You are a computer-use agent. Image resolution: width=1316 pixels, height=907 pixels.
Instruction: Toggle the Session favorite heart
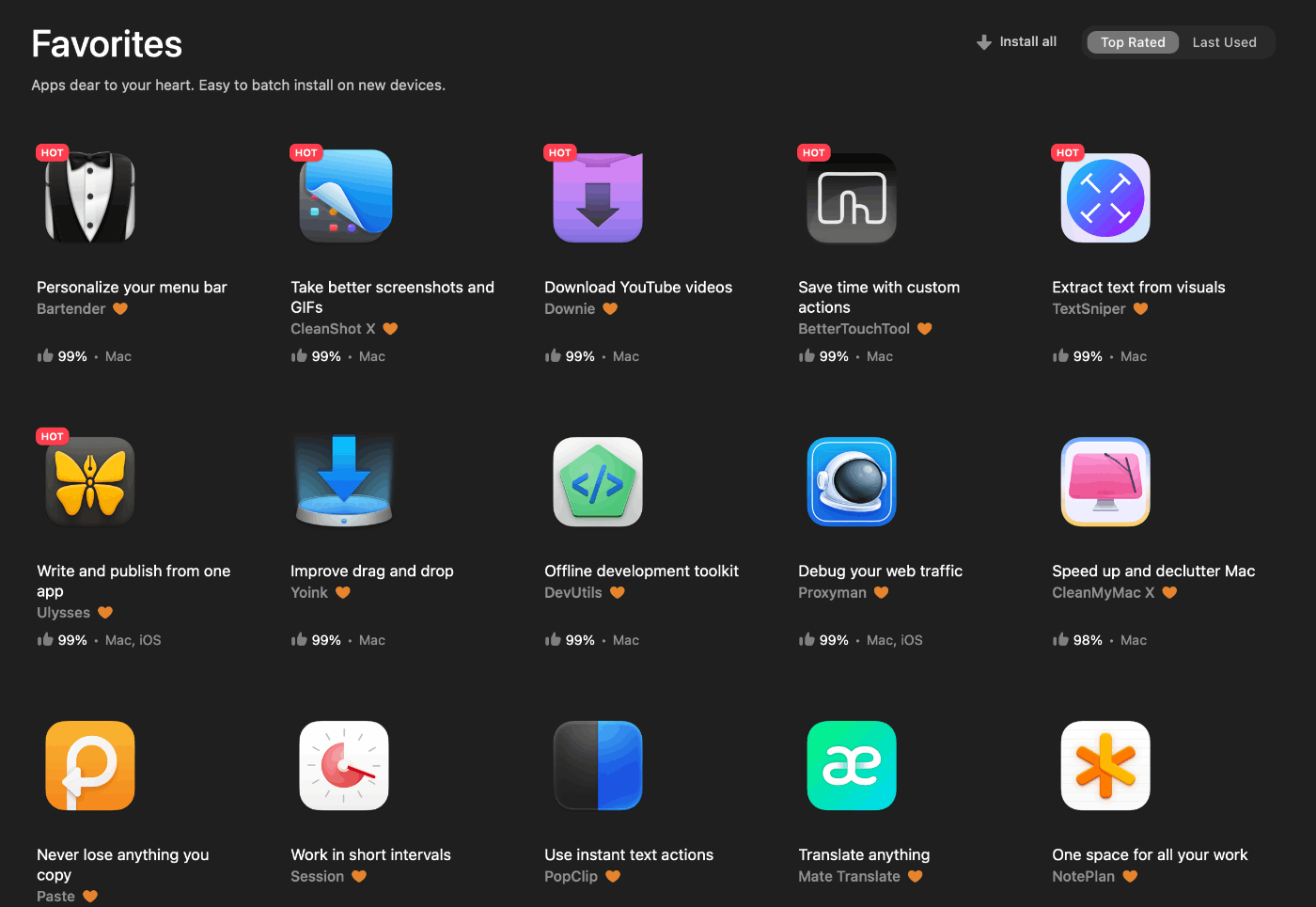coord(359,876)
